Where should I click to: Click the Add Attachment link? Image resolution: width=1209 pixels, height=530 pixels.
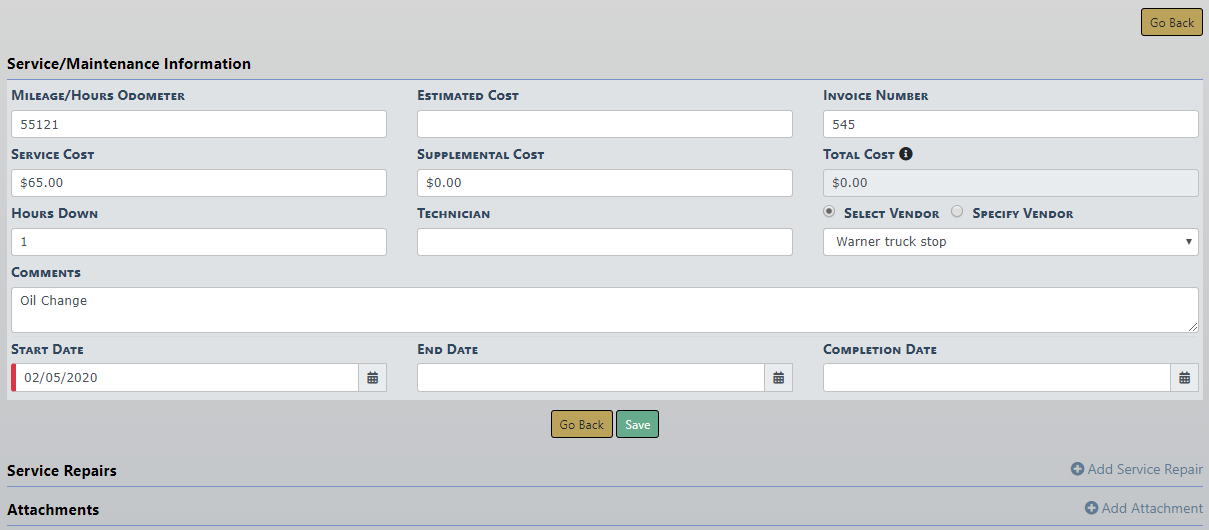click(1143, 508)
